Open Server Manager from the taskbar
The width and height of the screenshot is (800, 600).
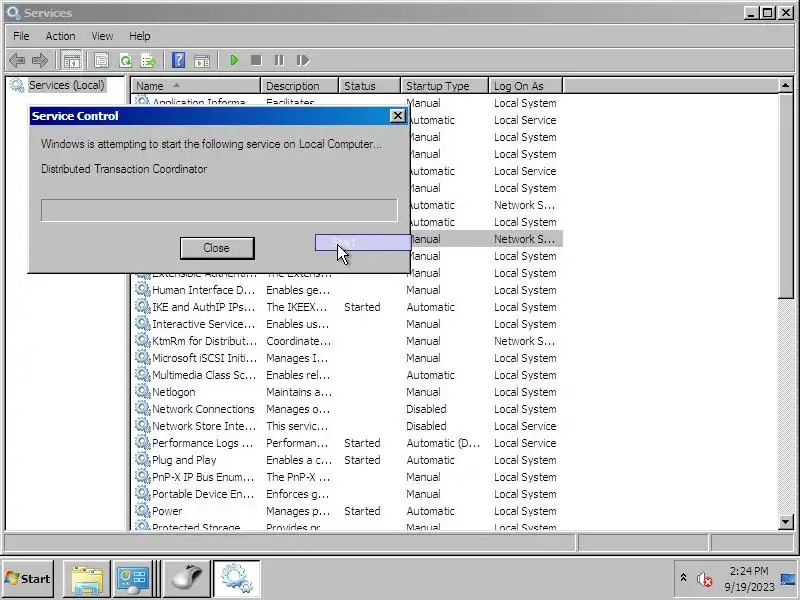(x=133, y=579)
